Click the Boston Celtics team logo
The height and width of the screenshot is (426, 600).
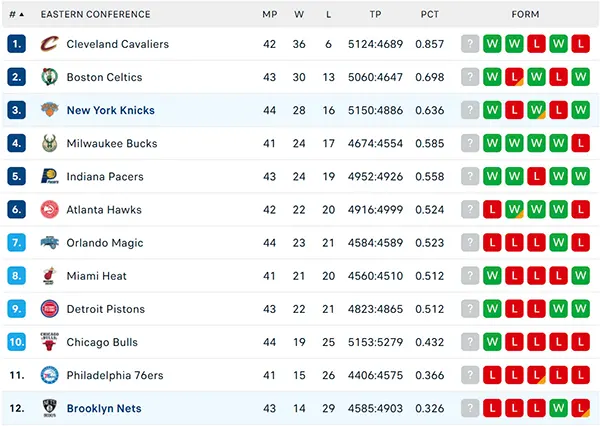50,77
